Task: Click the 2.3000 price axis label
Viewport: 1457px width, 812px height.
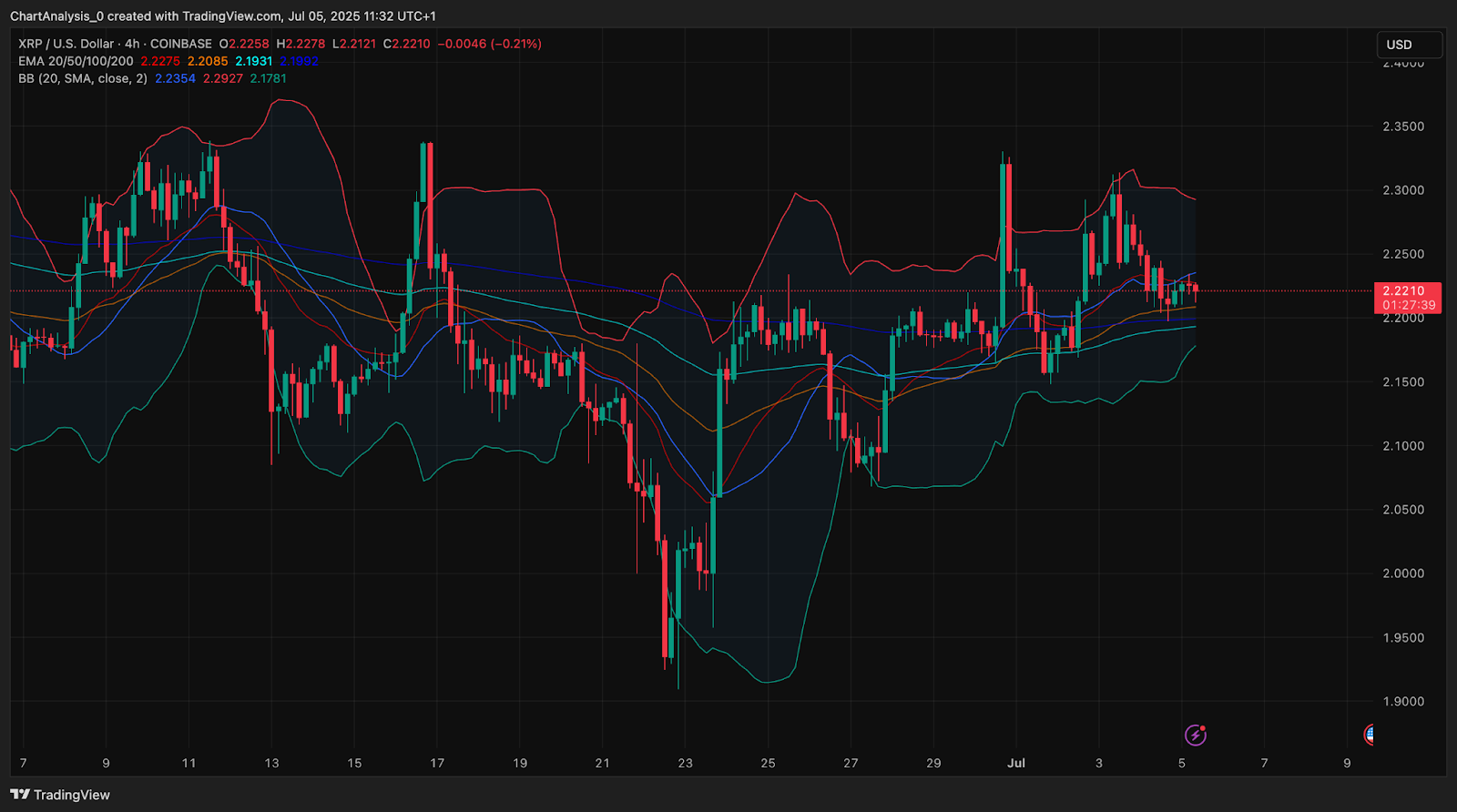Action: click(1403, 190)
